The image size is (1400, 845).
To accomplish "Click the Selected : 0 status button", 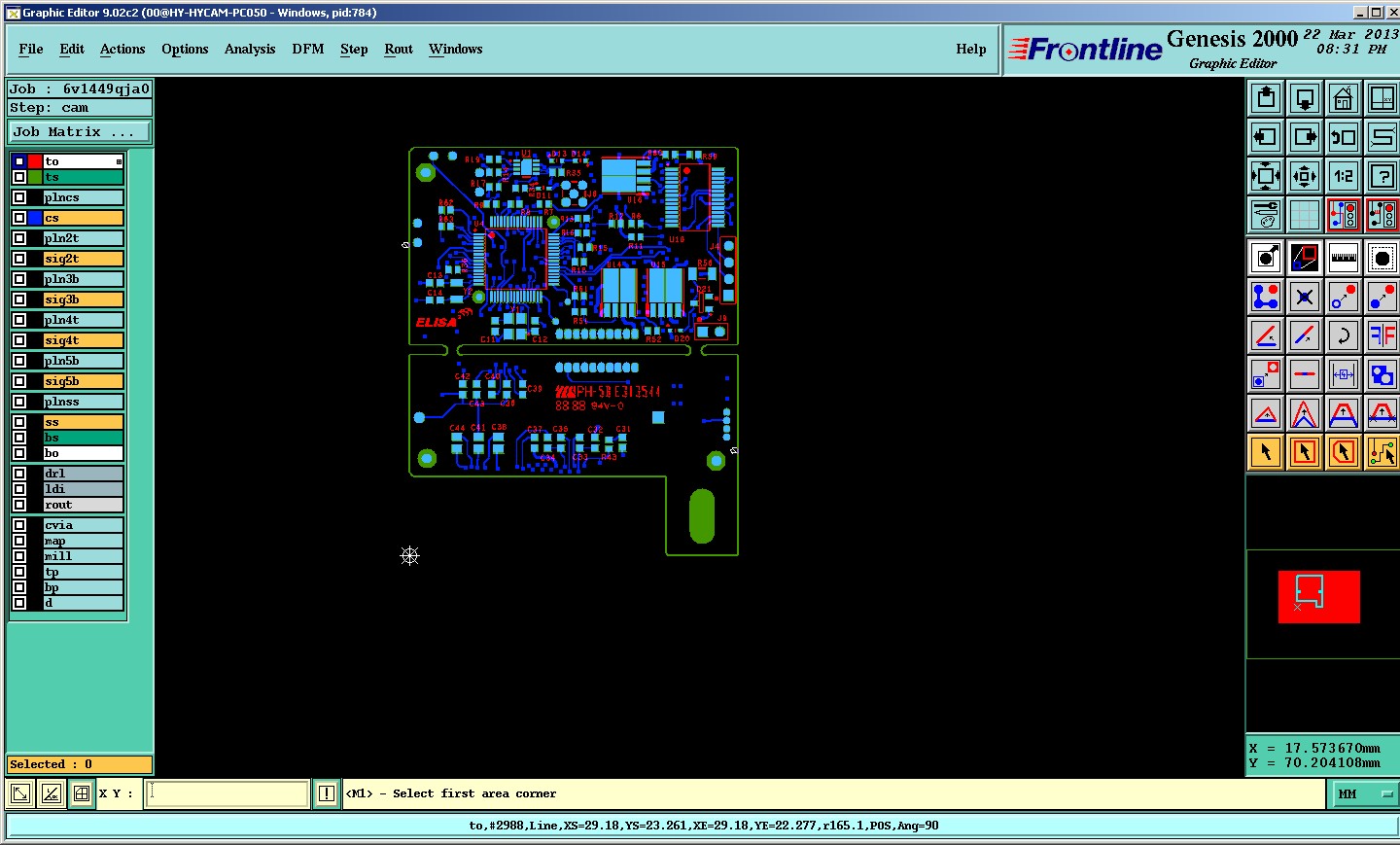I will (80, 764).
